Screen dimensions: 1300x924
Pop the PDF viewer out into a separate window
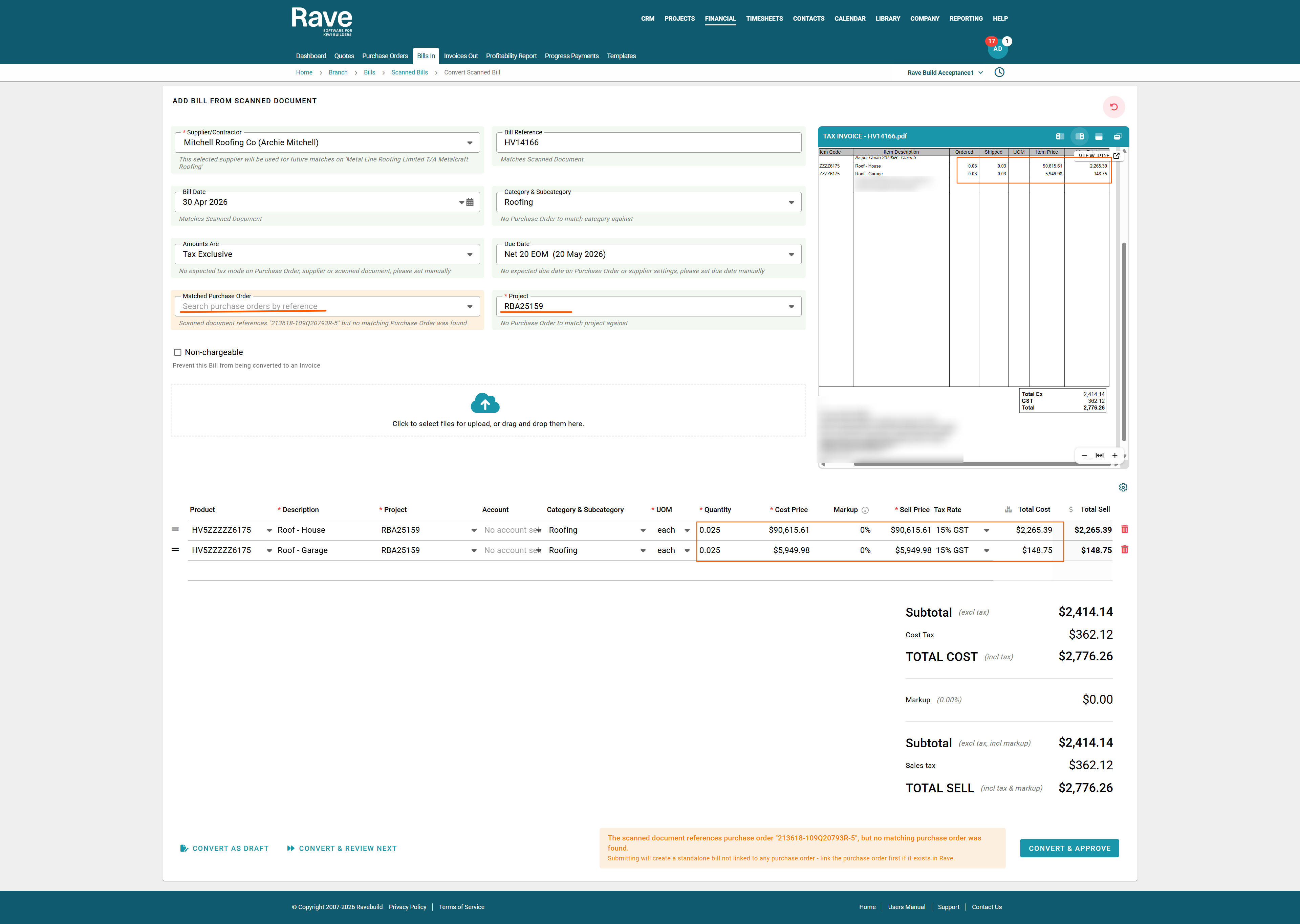pyautogui.click(x=1118, y=136)
